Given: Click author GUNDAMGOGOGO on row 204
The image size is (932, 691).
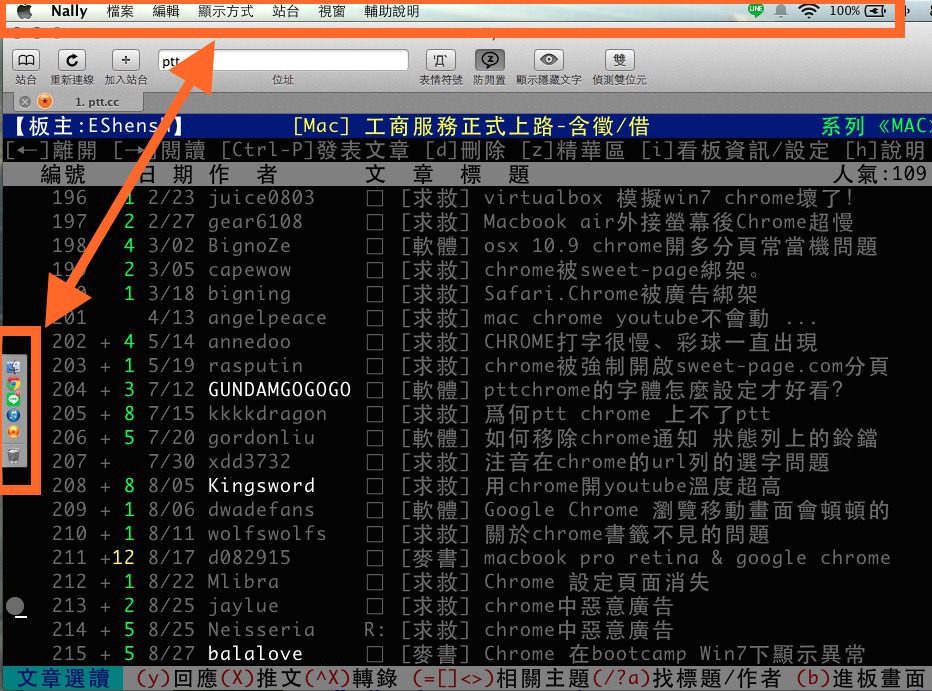Looking at the screenshot, I should point(279,390).
